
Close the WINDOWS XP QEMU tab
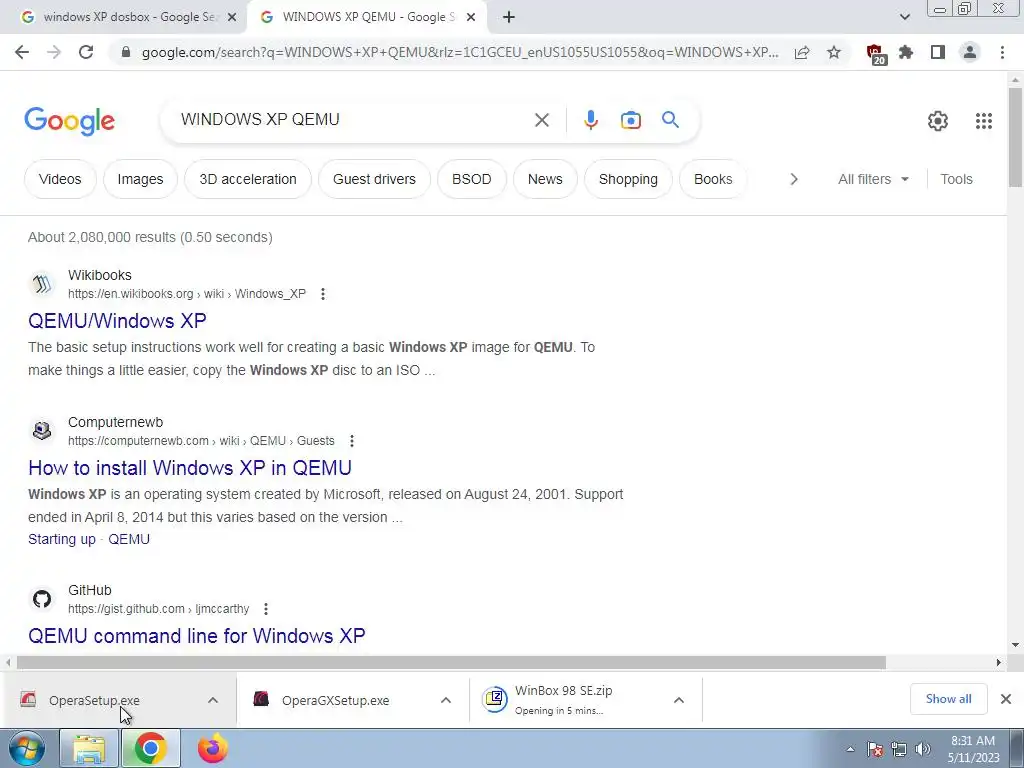[x=471, y=18]
